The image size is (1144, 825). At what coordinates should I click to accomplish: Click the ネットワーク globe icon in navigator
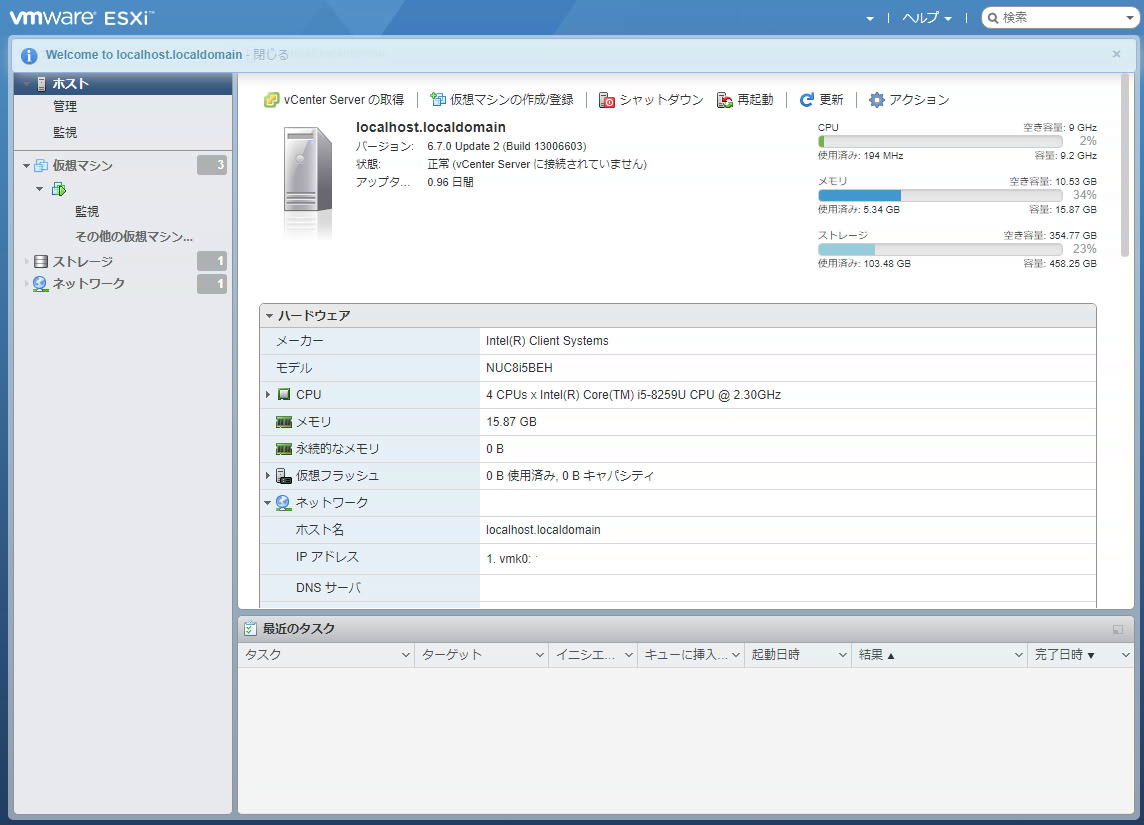(41, 284)
